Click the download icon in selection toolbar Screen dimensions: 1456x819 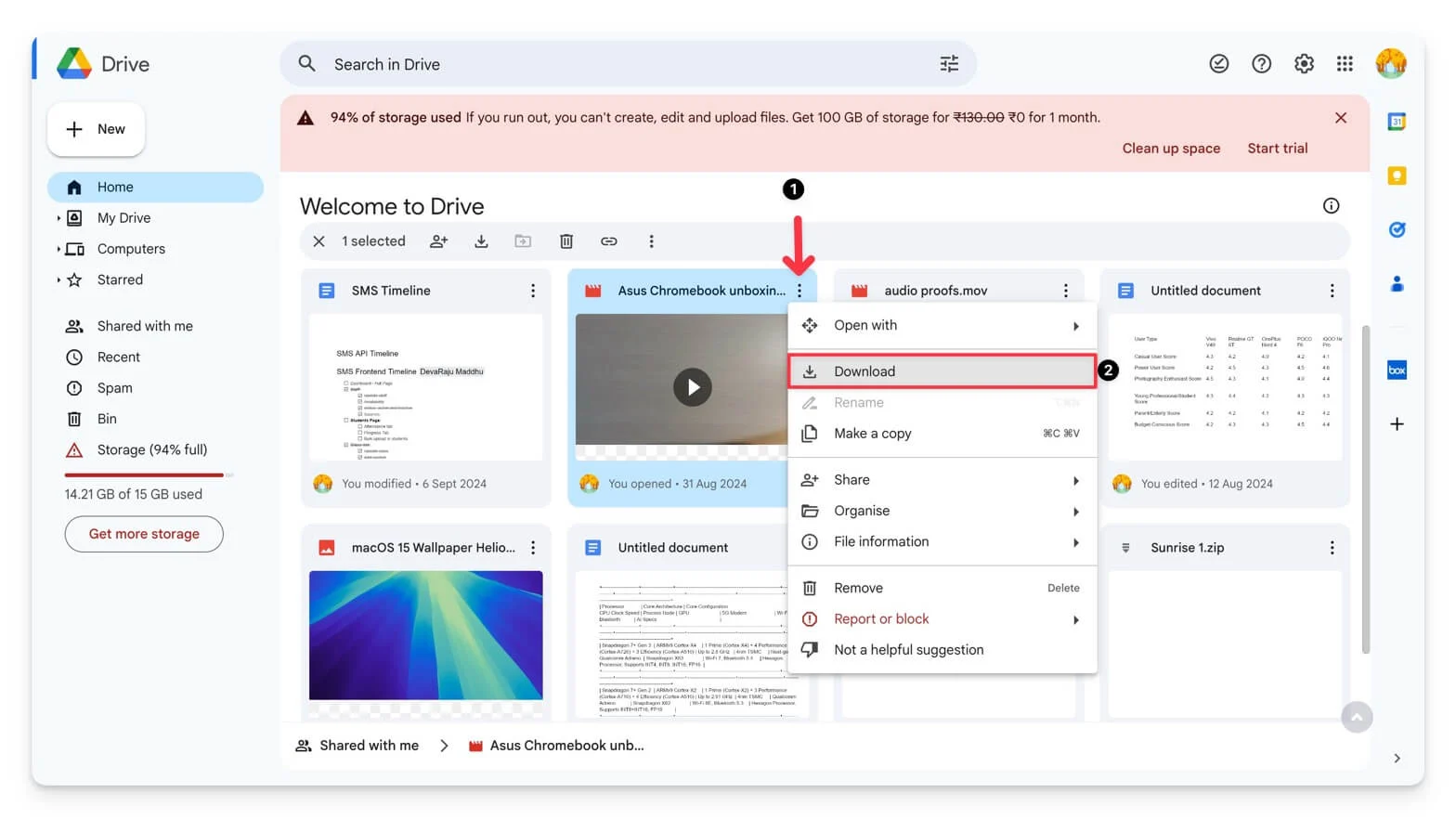(481, 241)
